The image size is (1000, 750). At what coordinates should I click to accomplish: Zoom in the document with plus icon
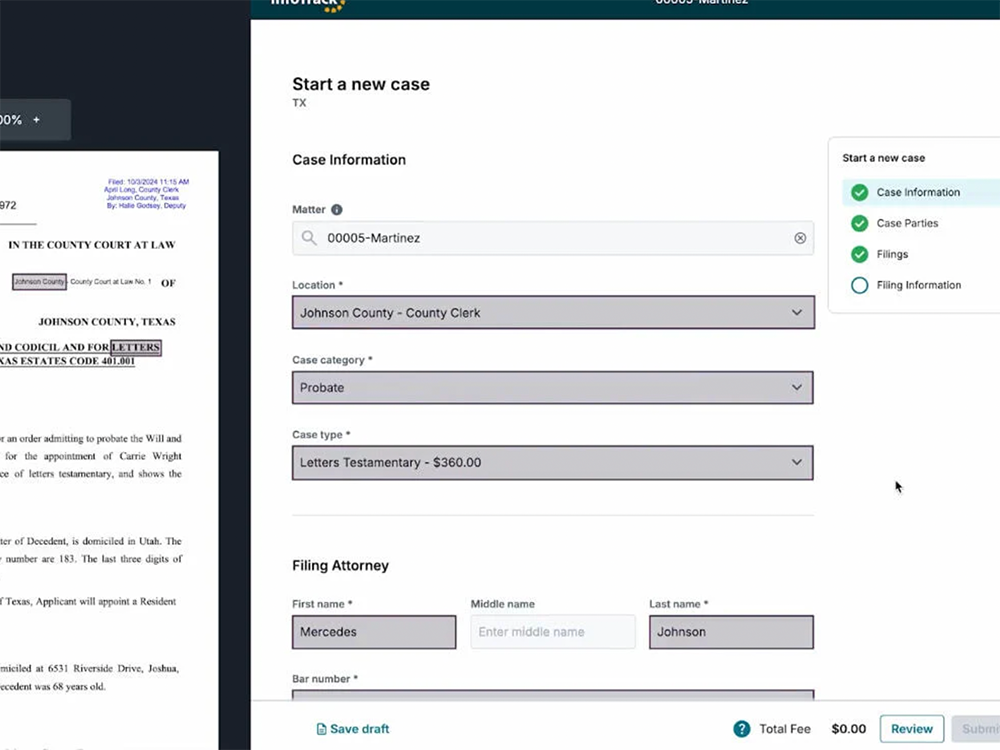pos(37,120)
